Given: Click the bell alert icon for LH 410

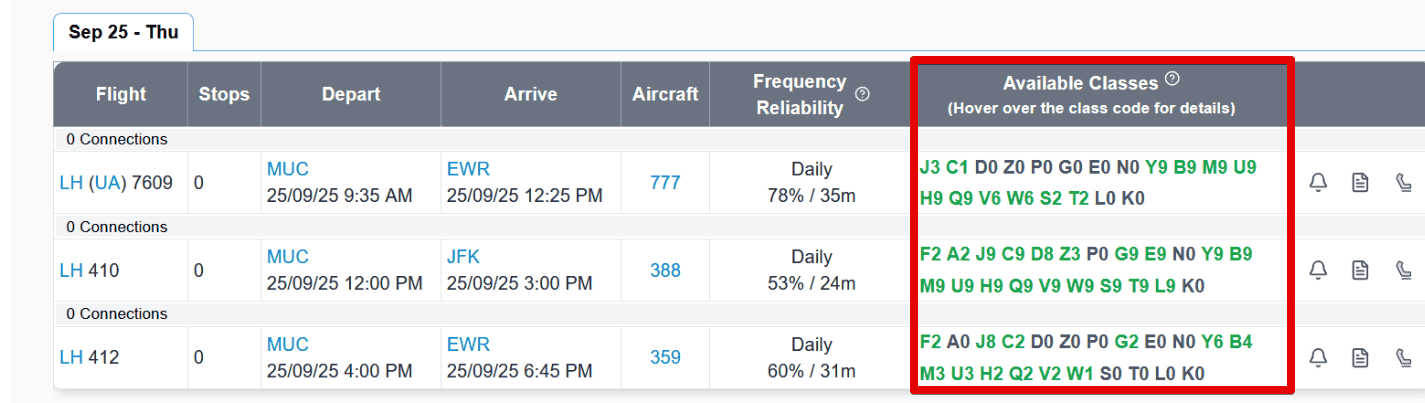Looking at the screenshot, I should pyautogui.click(x=1318, y=270).
